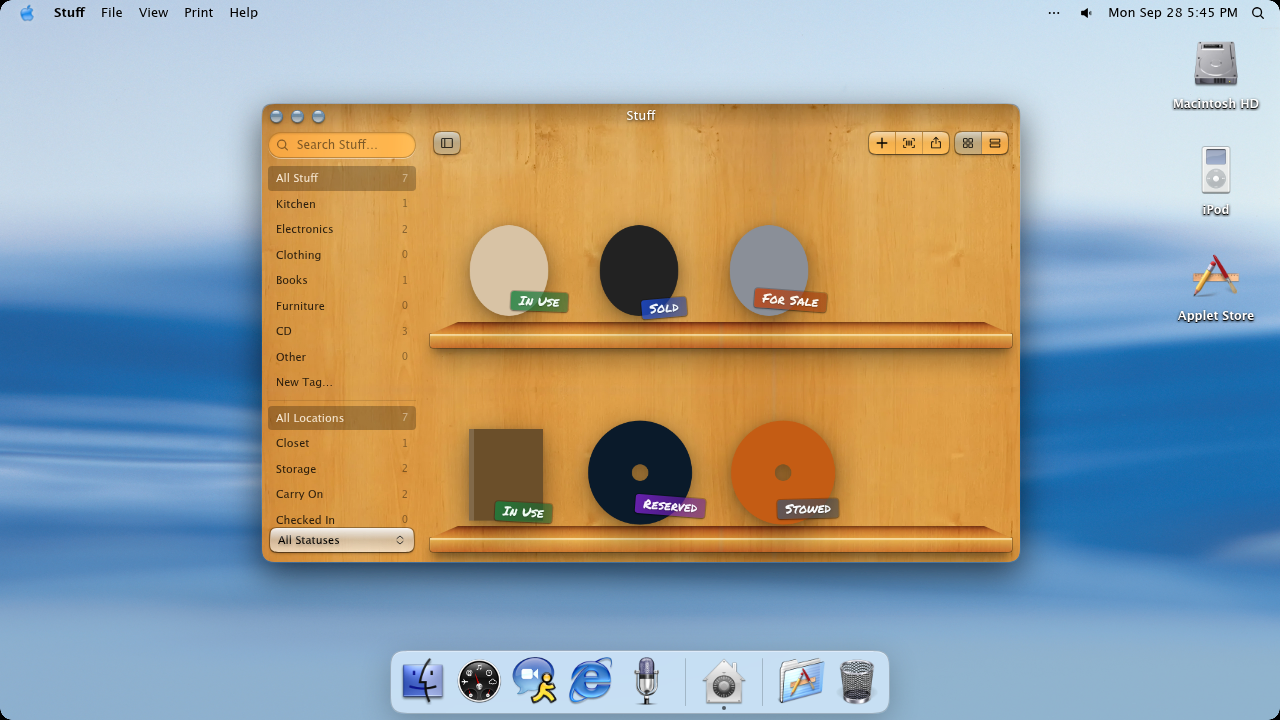Open the Print menu
The width and height of the screenshot is (1280, 720).
click(199, 12)
